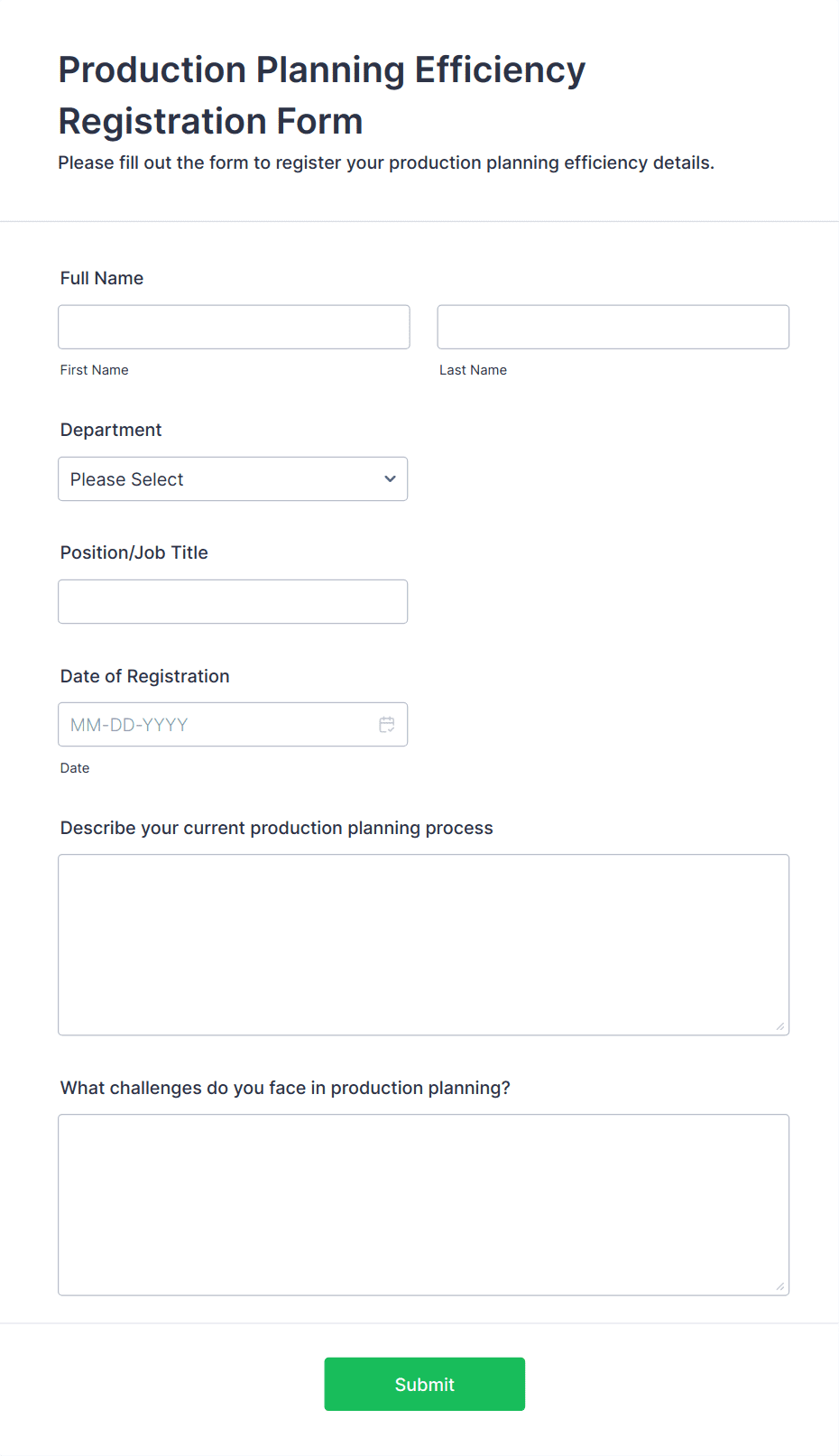Viewport: 839px width, 1456px height.
Task: Expand the date picker from the Date of Registration field
Action: (386, 724)
